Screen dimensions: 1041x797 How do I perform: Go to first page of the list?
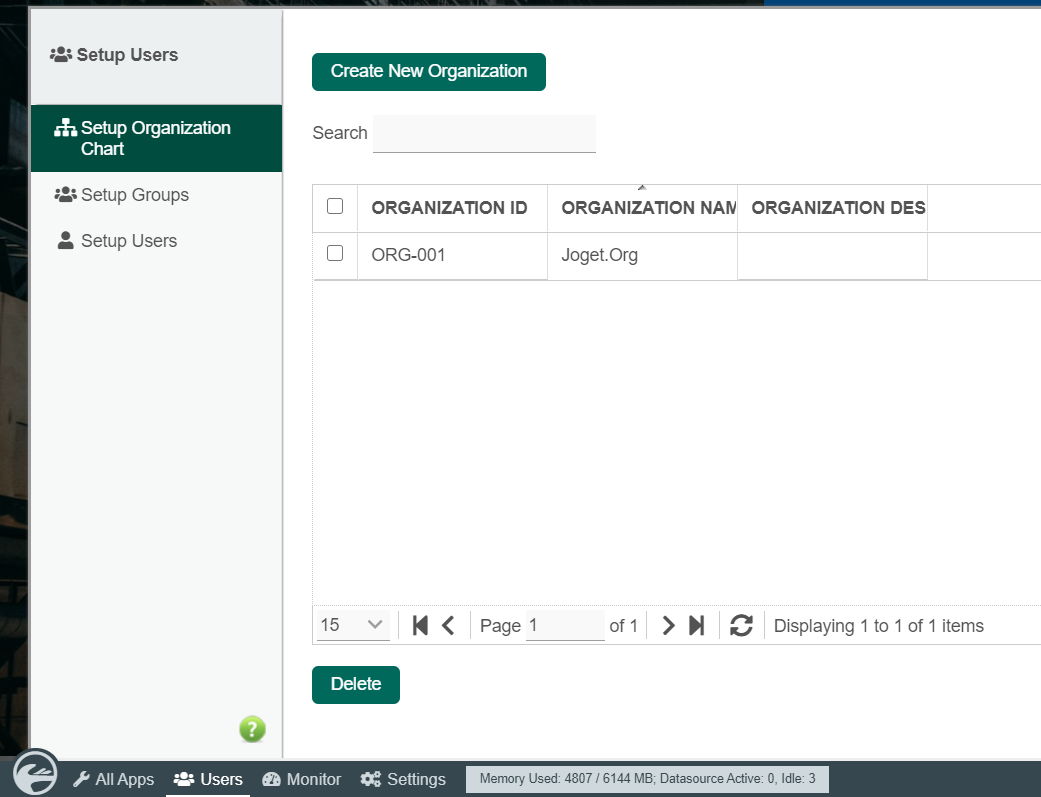click(420, 626)
